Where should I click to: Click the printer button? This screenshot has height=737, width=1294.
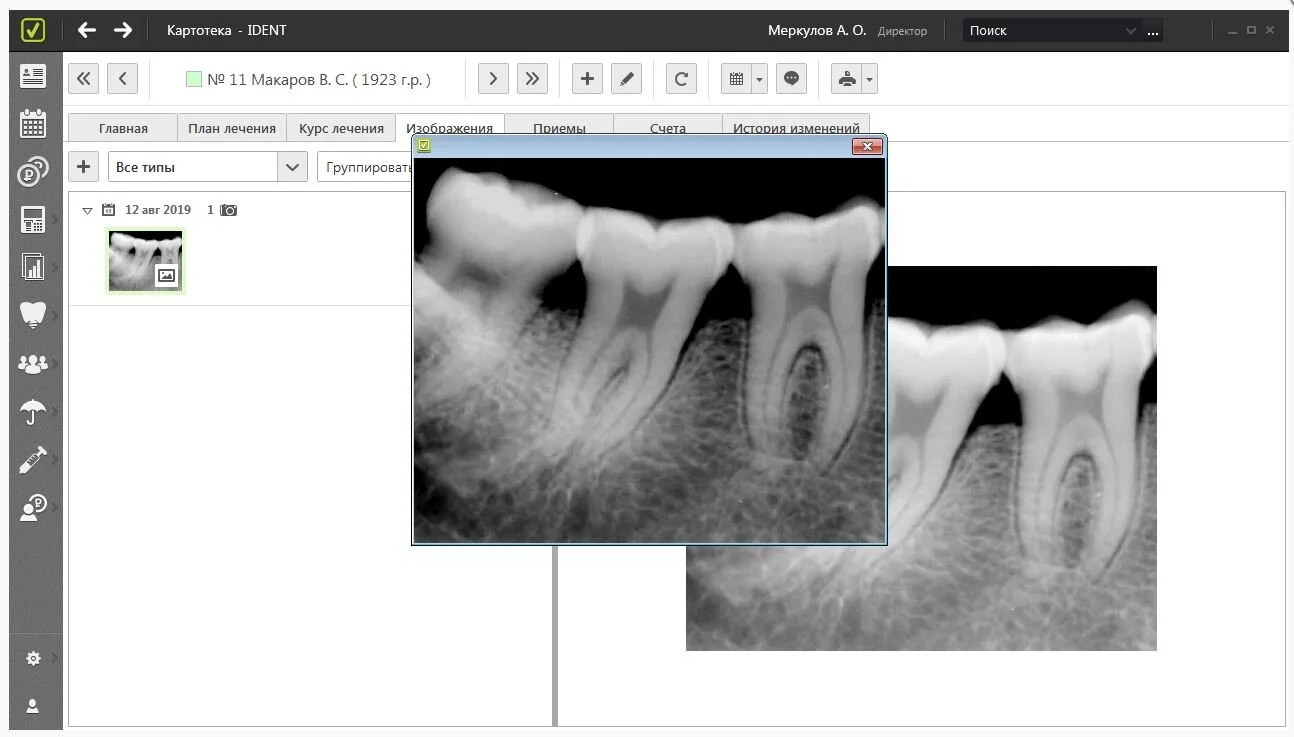click(x=847, y=79)
